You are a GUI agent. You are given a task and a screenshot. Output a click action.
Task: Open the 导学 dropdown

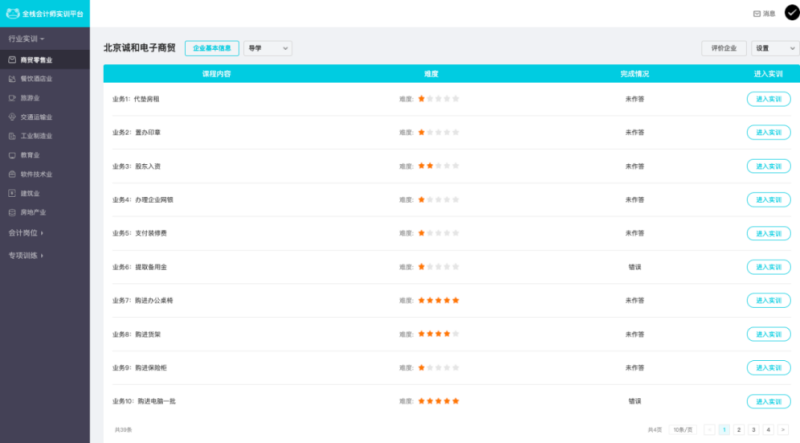pos(267,48)
